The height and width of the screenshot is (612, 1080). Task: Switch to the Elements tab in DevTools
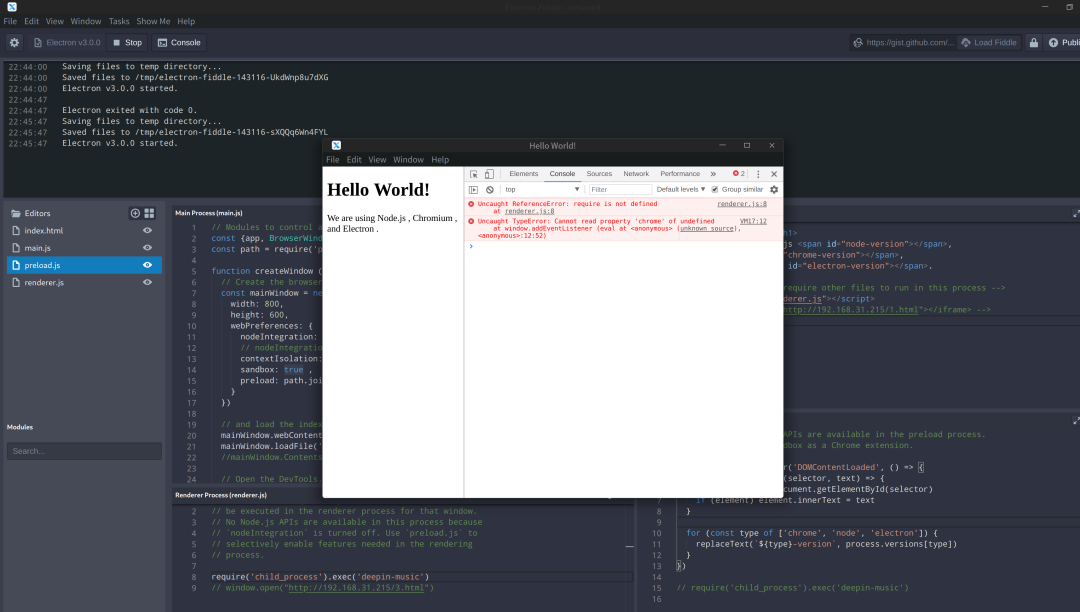[x=523, y=174]
